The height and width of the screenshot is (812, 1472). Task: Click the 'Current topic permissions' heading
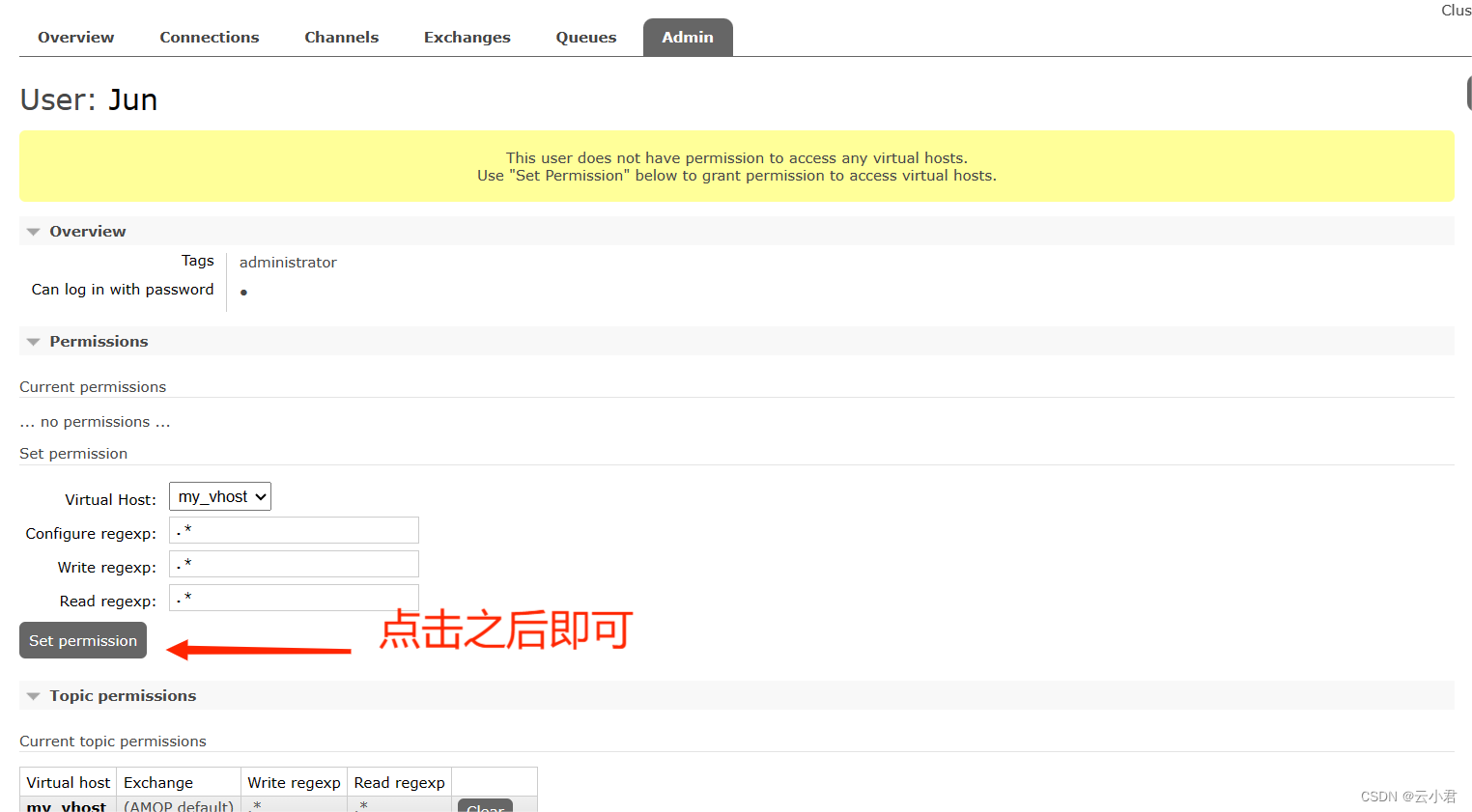click(x=113, y=742)
